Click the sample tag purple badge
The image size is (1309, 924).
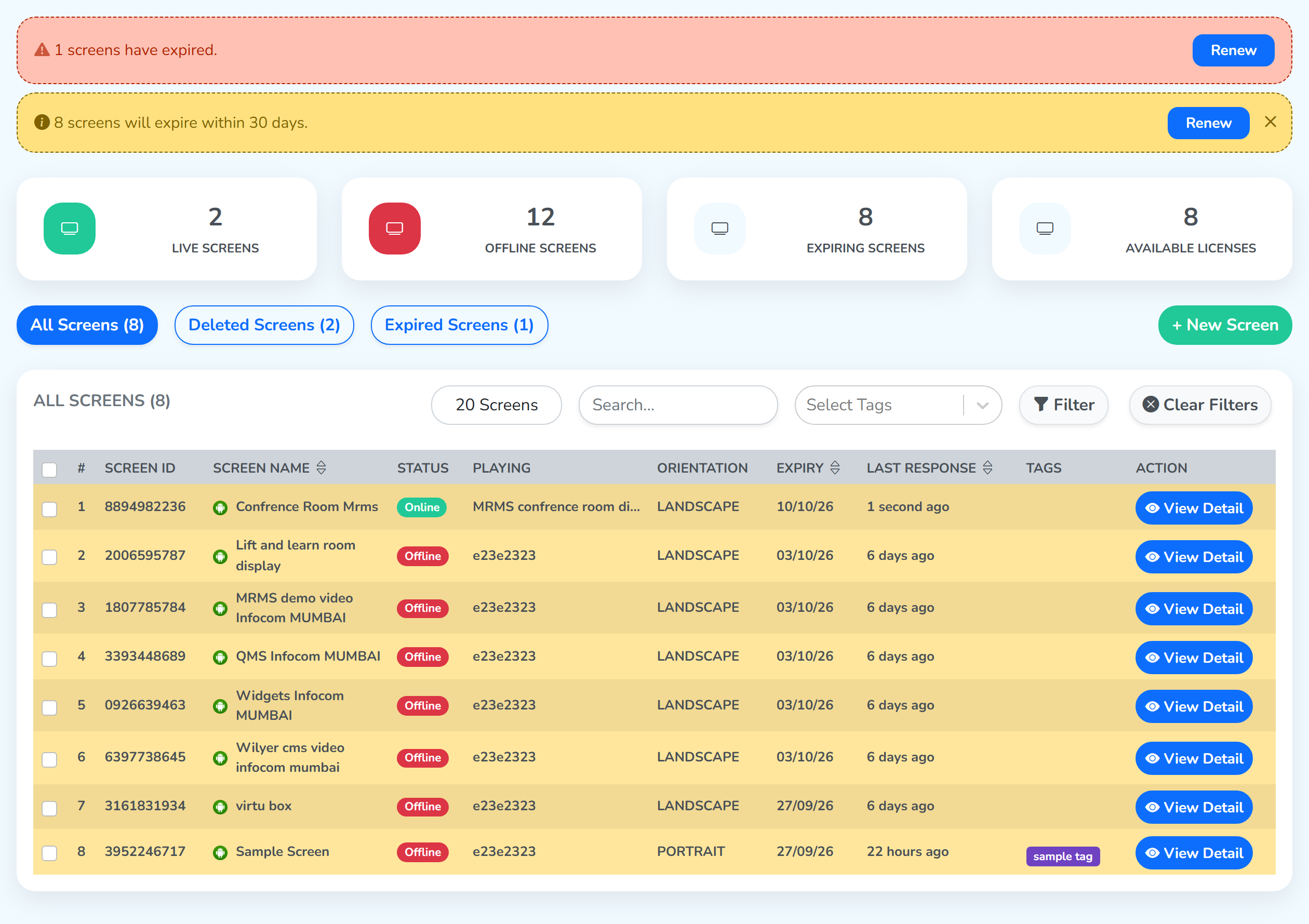coord(1063,856)
